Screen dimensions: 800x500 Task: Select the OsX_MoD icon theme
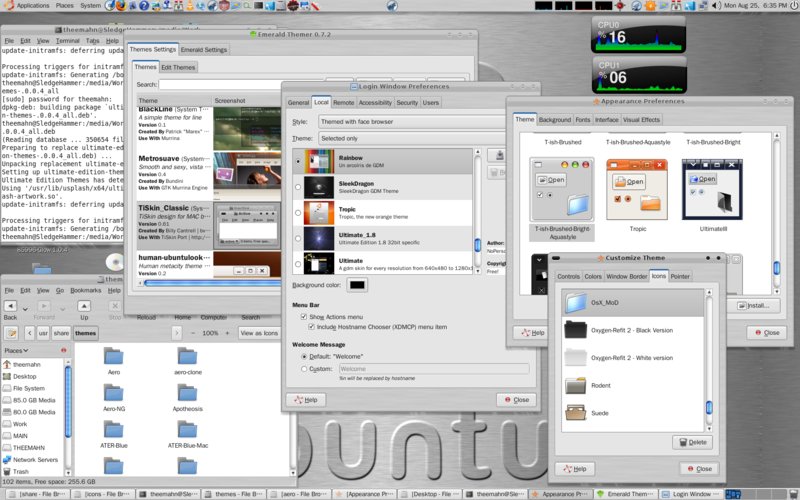click(633, 303)
